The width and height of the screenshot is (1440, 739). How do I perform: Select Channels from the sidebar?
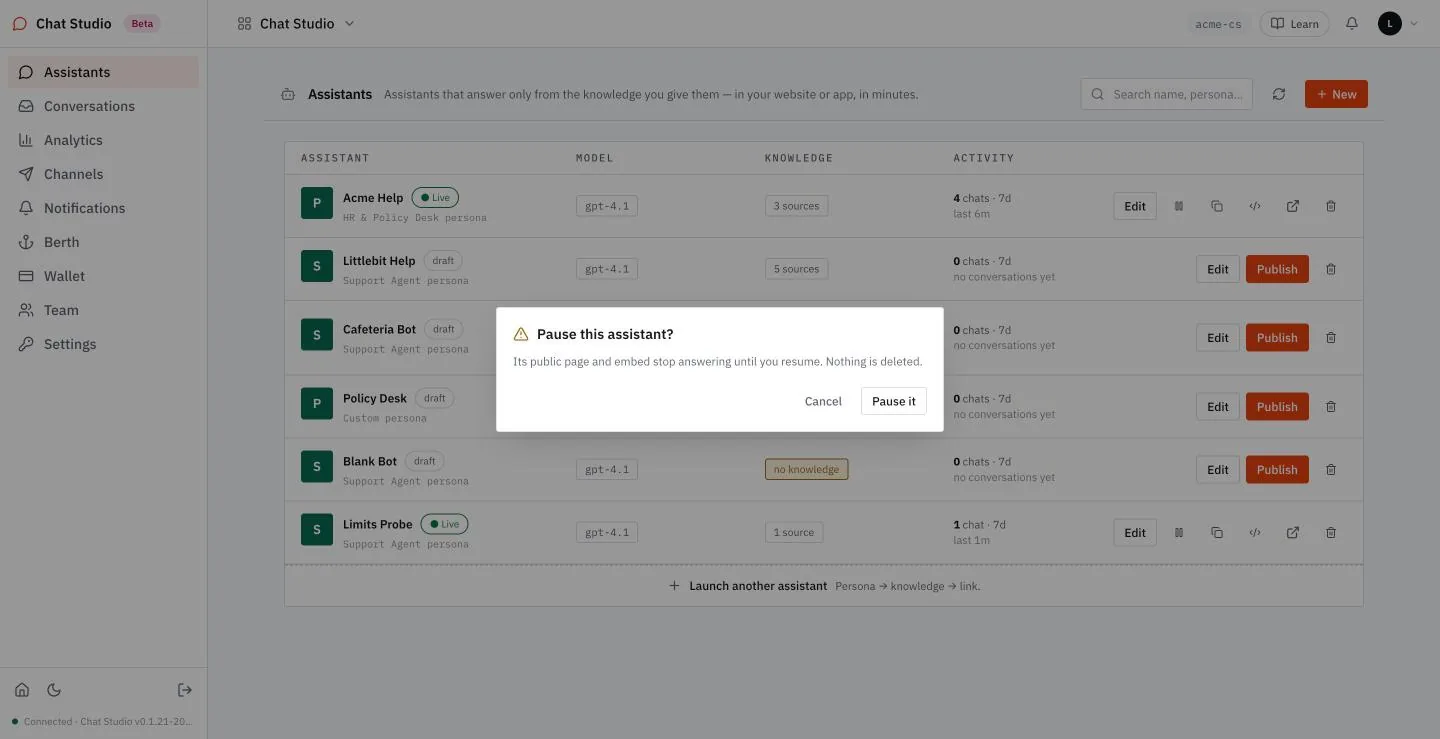tap(103, 174)
